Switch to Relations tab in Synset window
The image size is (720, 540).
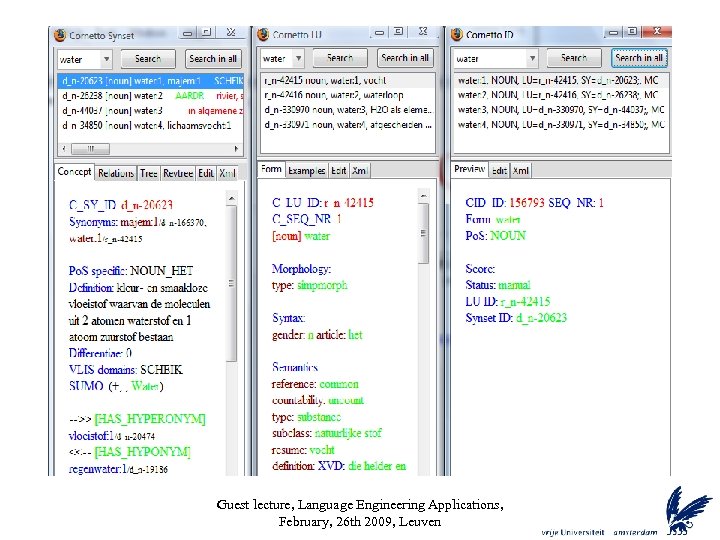116,173
